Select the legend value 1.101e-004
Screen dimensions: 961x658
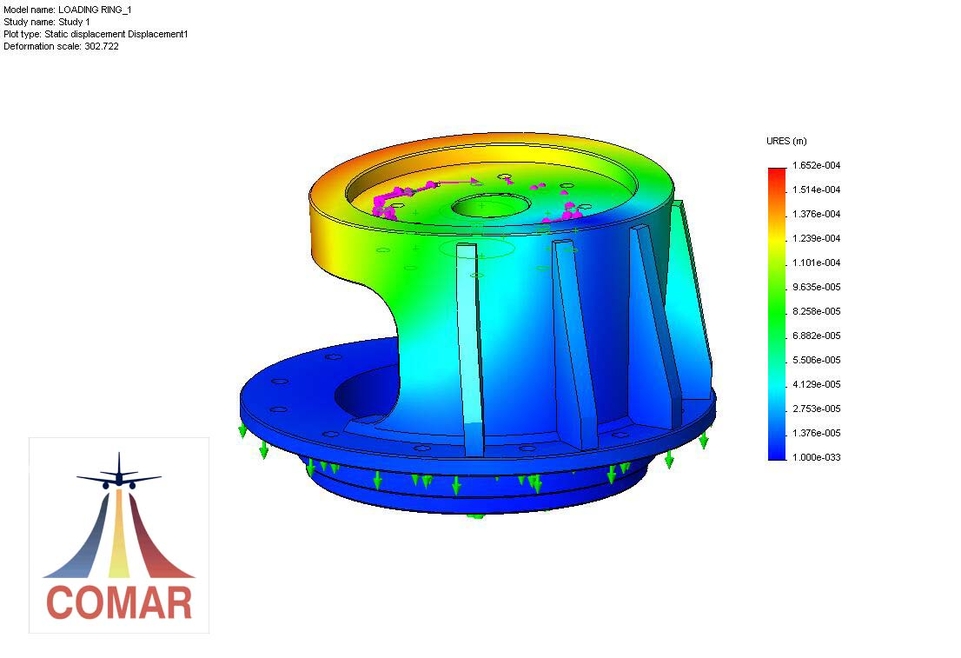(x=816, y=263)
